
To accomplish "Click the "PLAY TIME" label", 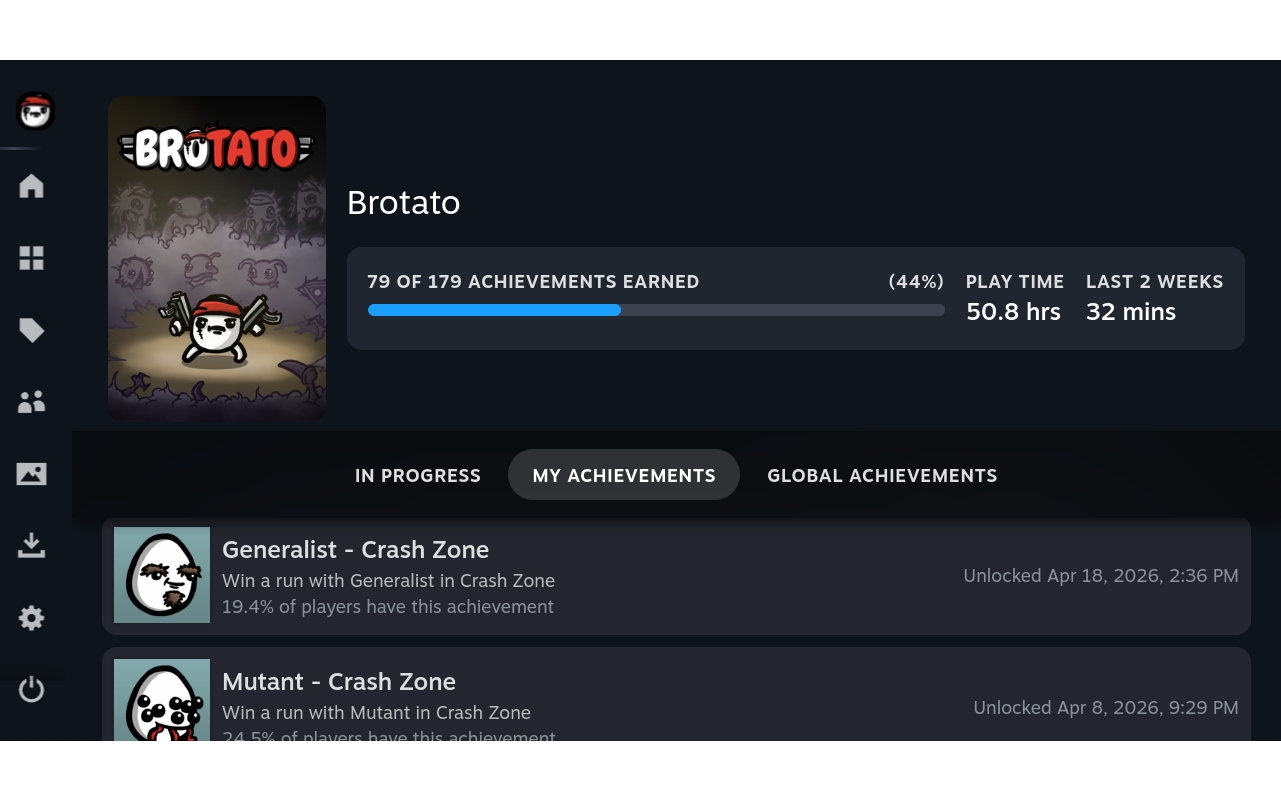I will click(x=1015, y=282).
